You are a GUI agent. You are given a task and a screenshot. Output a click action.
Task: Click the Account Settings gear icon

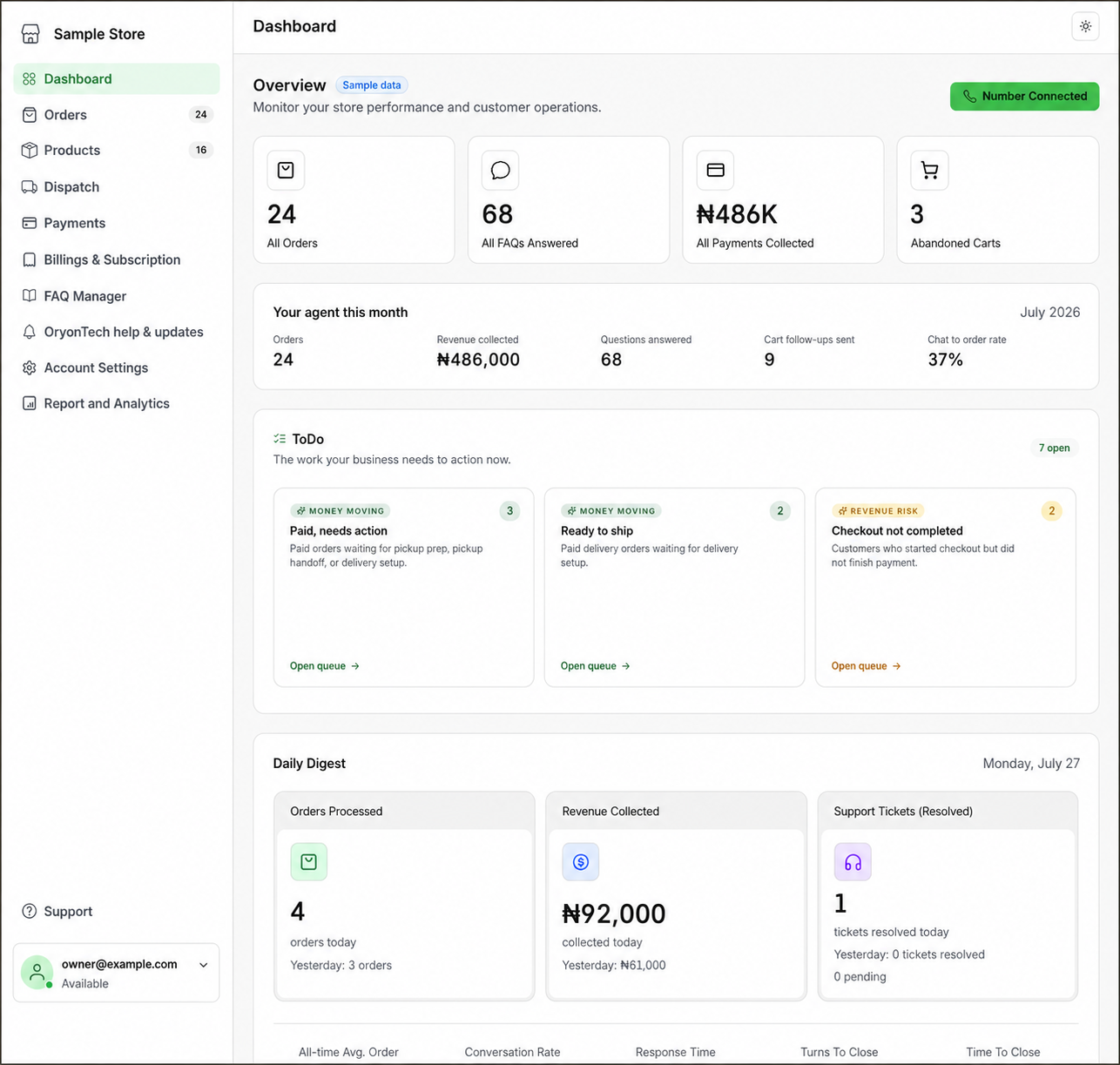30,367
